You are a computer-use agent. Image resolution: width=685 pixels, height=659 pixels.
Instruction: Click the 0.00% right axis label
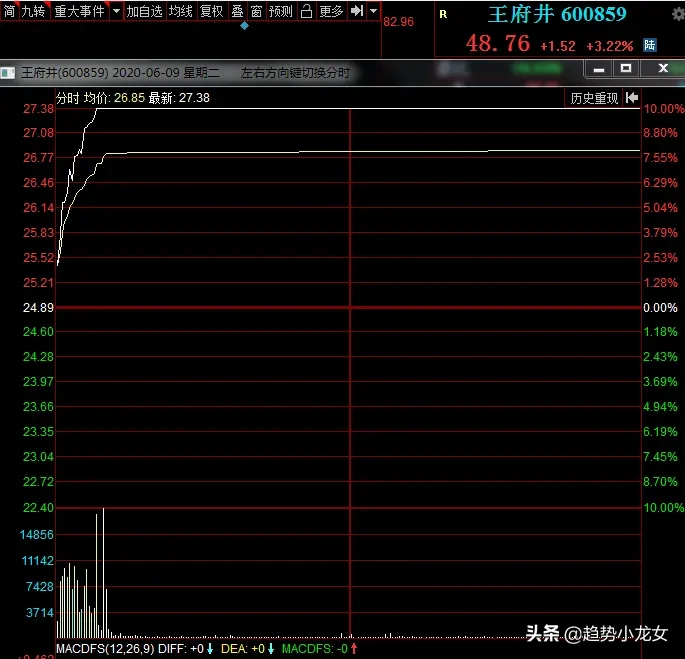click(x=660, y=308)
